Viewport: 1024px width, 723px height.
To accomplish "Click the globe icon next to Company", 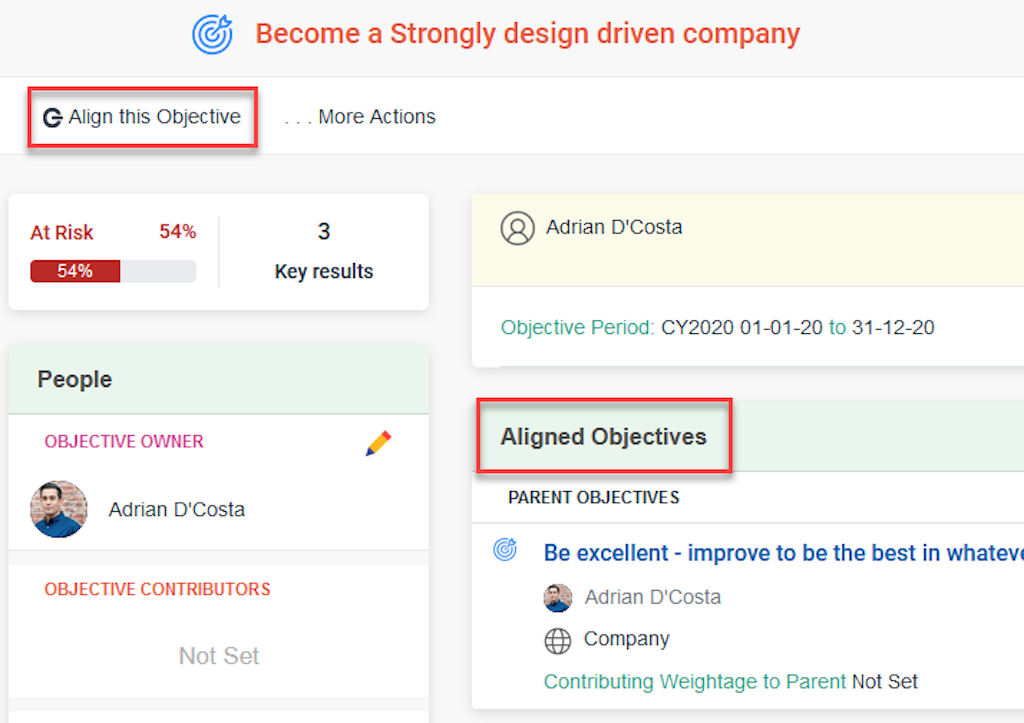I will click(x=557, y=640).
